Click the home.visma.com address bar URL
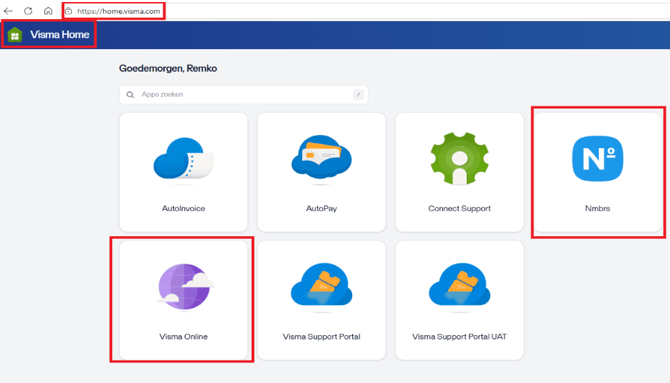This screenshot has width=670, height=383. pyautogui.click(x=119, y=11)
